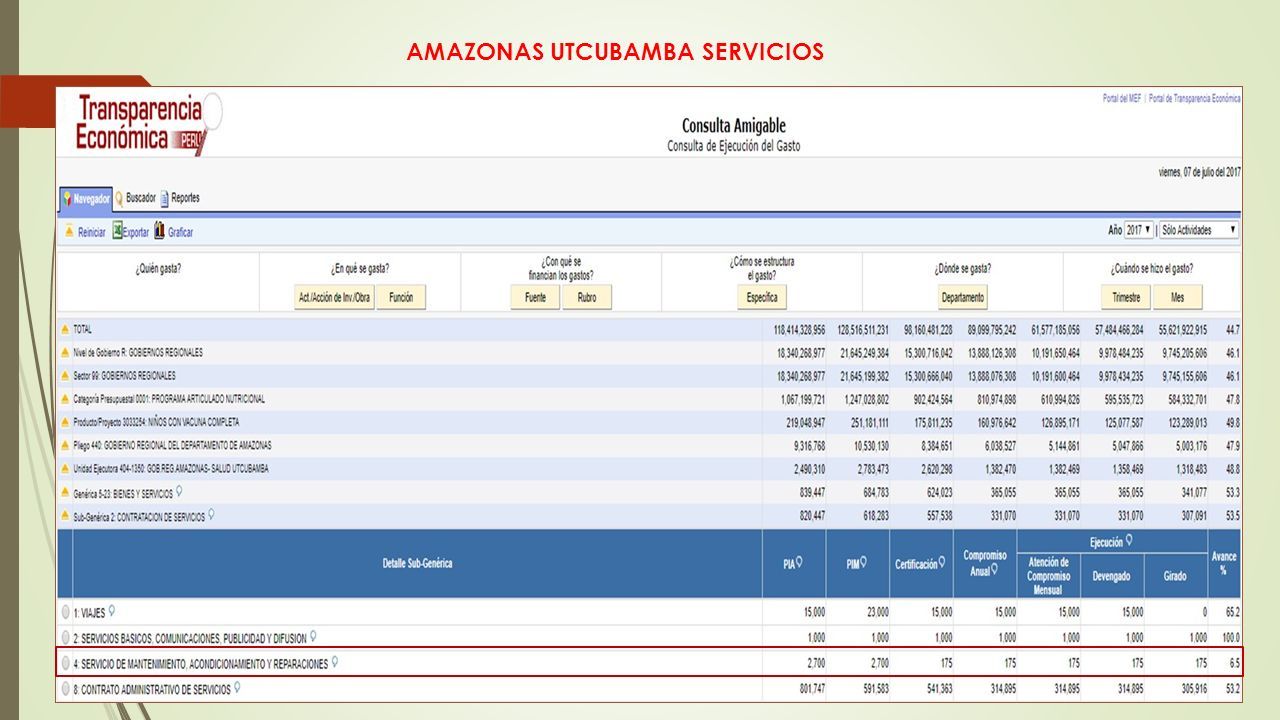Click the Departamento button

[x=963, y=297]
